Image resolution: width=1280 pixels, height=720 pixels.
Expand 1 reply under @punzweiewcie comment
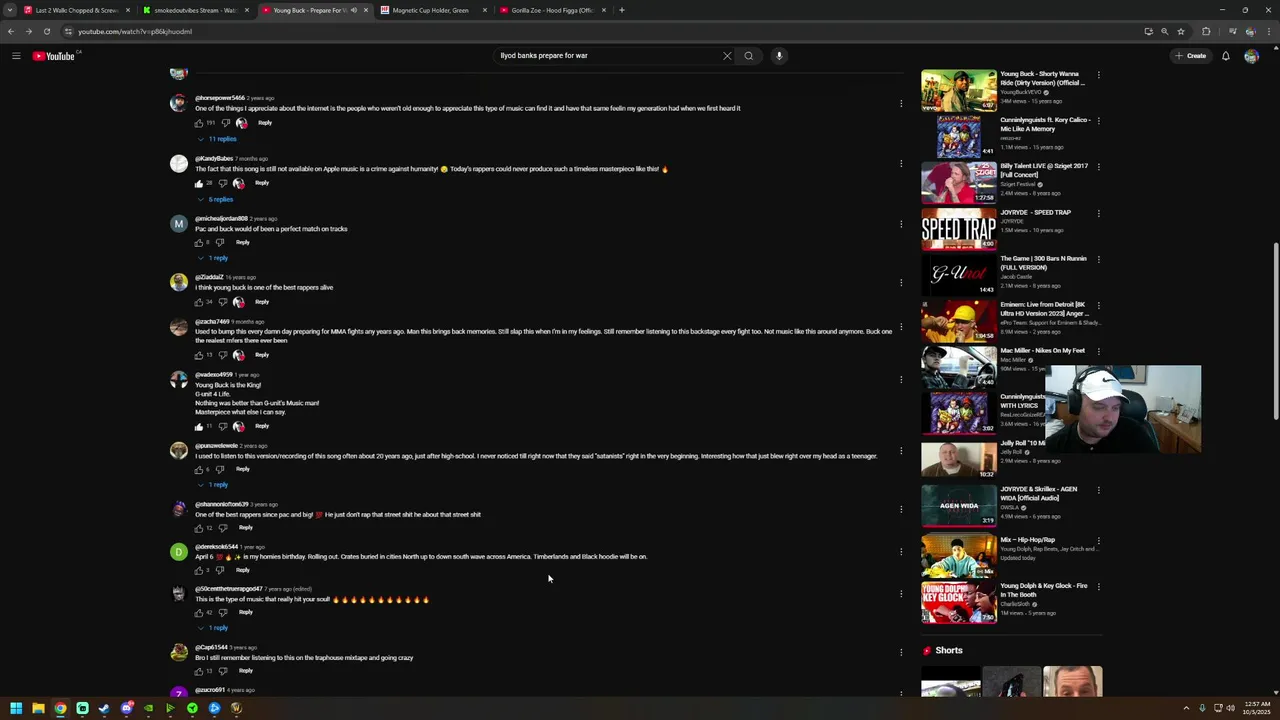(x=214, y=485)
